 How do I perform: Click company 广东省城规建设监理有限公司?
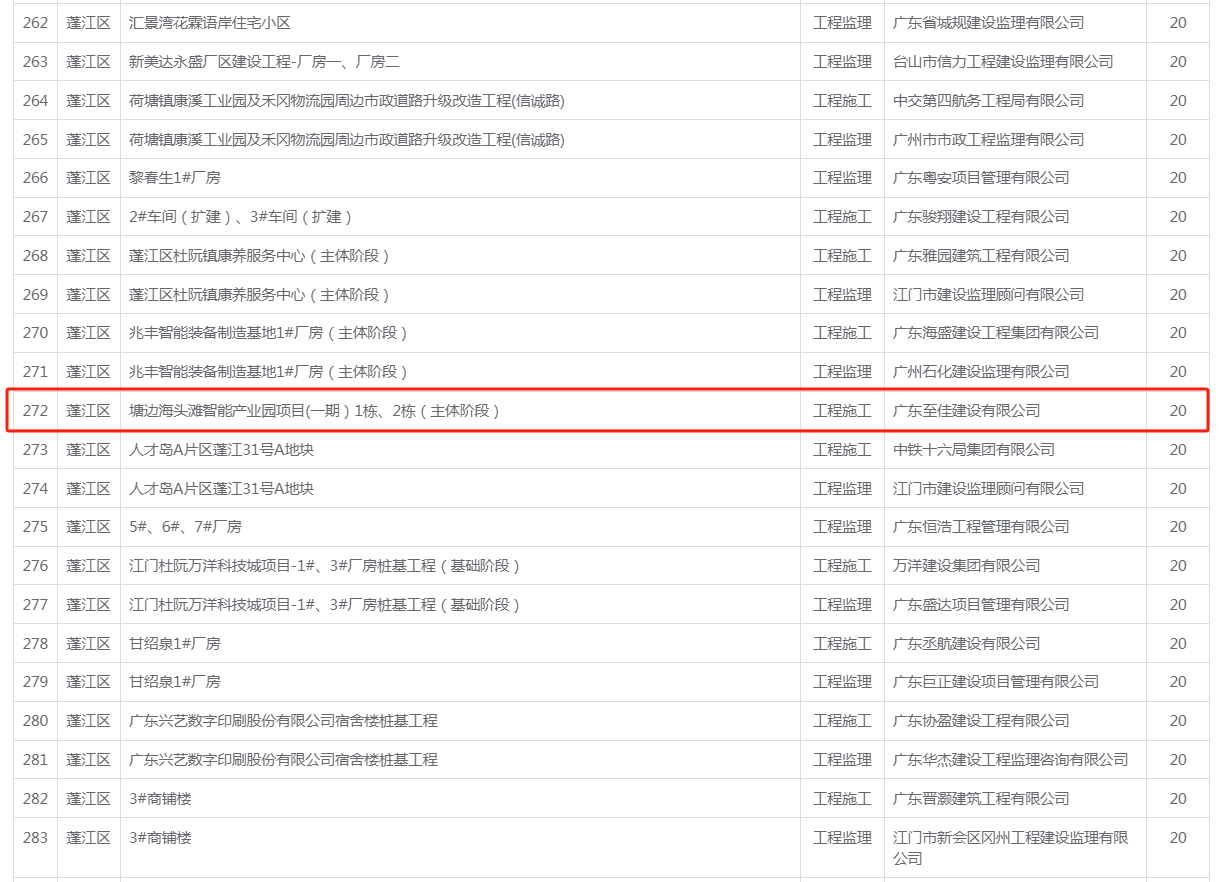[x=988, y=22]
